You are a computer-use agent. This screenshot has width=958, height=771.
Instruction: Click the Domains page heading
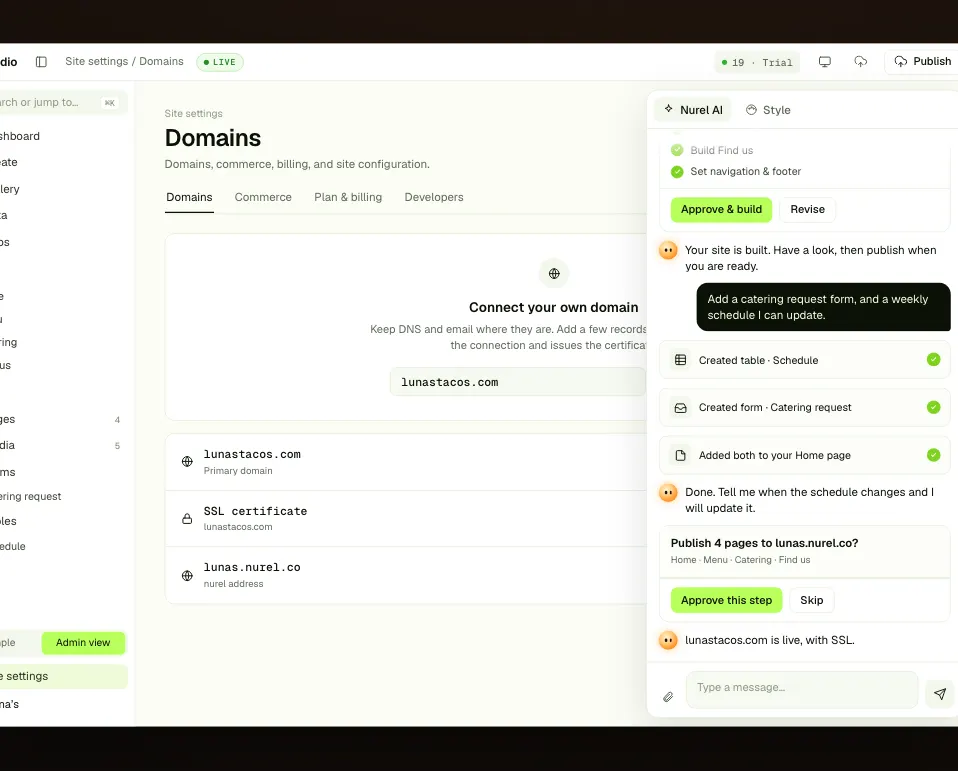tap(213, 138)
